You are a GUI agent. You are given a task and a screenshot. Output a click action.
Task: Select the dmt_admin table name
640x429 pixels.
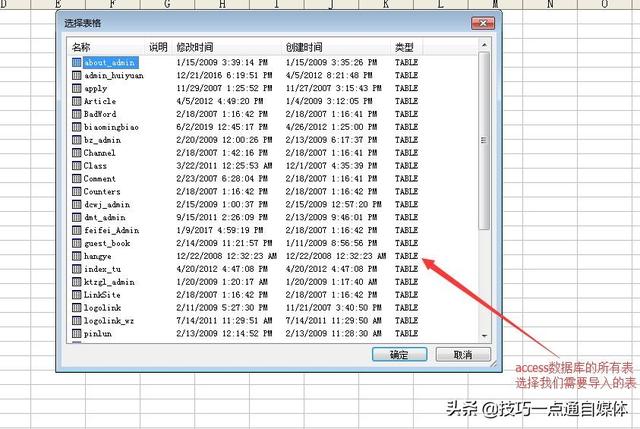tap(104, 218)
